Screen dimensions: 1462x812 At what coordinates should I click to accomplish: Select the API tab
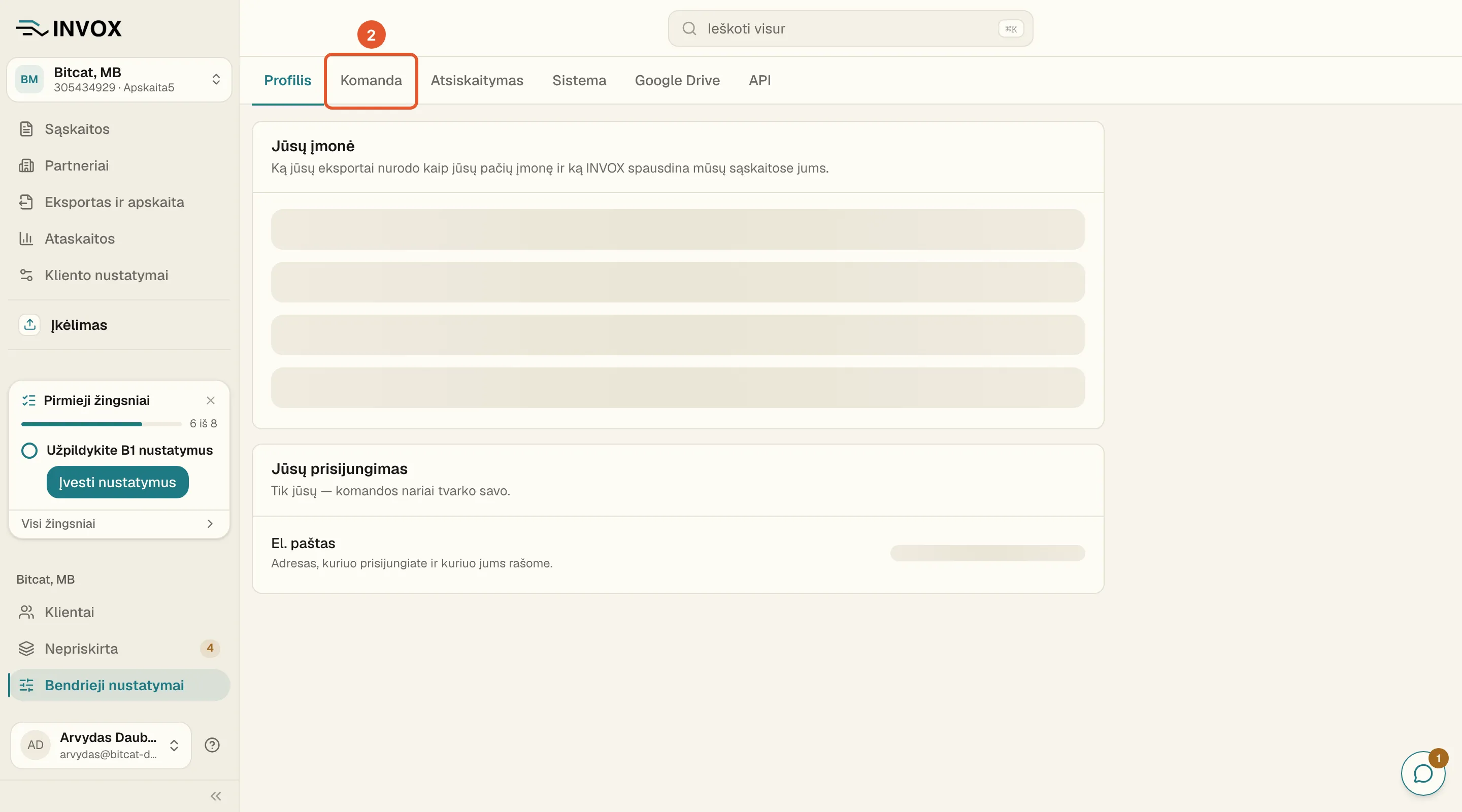tap(759, 81)
